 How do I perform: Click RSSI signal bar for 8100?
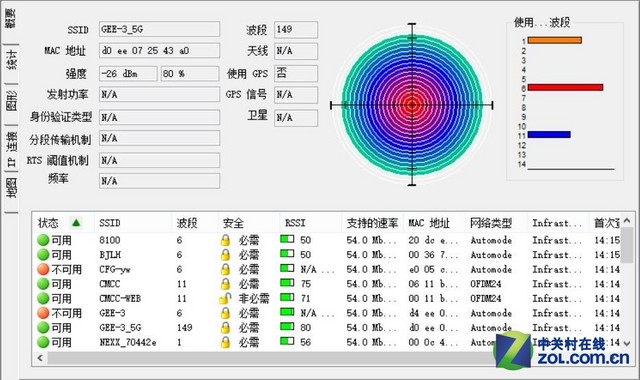[287, 239]
